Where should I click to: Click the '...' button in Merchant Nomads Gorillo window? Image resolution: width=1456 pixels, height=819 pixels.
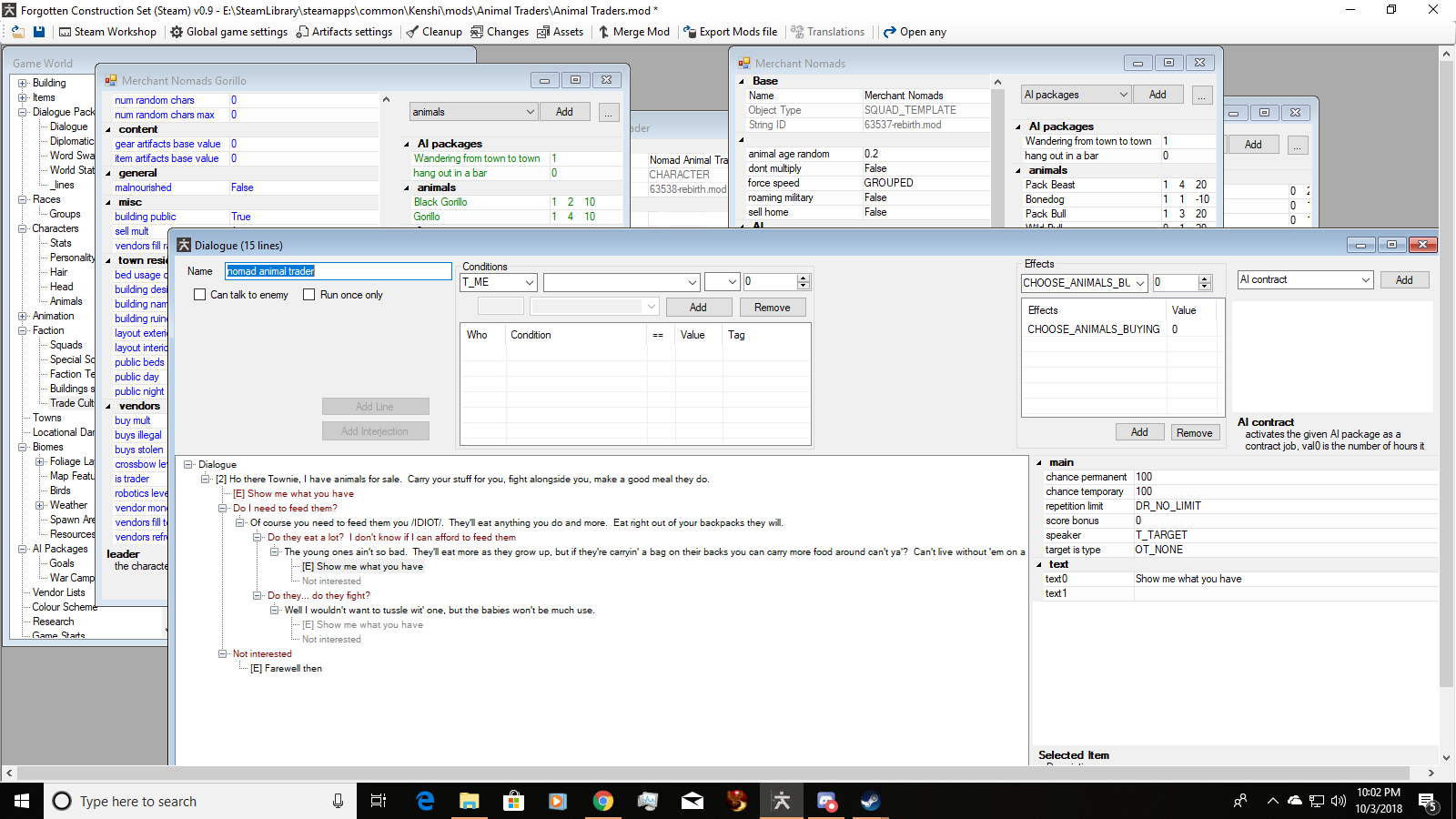pos(609,112)
